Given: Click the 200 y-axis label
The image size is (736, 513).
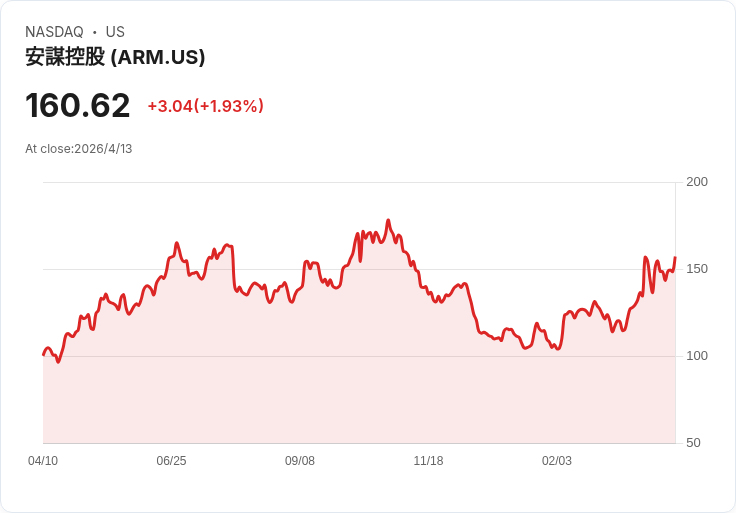Looking at the screenshot, I should click(x=697, y=182).
